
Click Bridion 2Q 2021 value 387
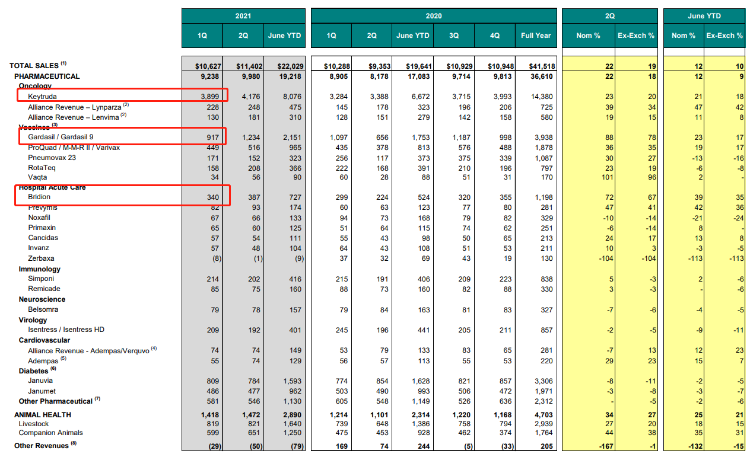254,197
